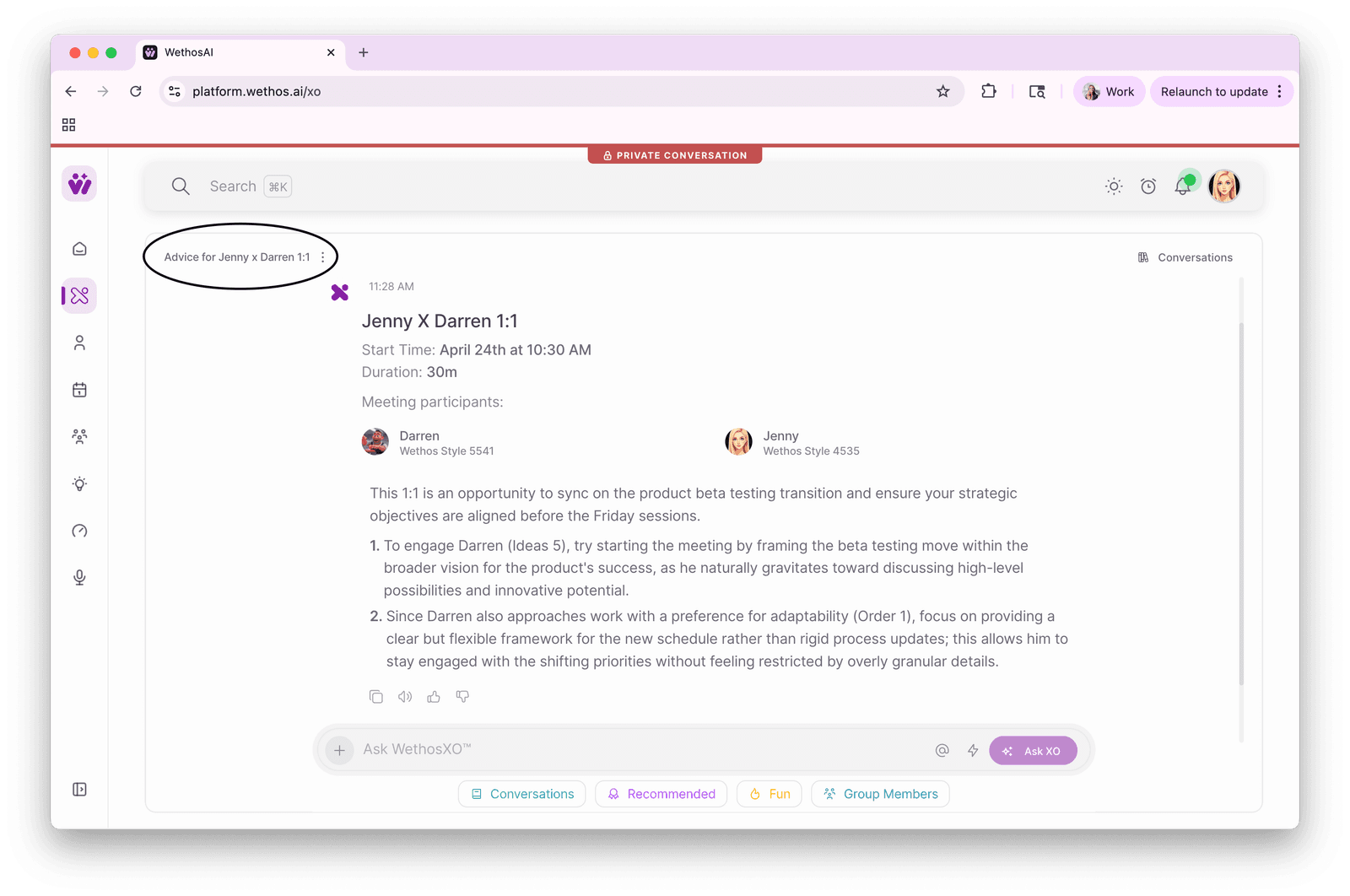Open the Home sidebar icon
Viewport: 1350px width, 896px height.
(x=79, y=249)
